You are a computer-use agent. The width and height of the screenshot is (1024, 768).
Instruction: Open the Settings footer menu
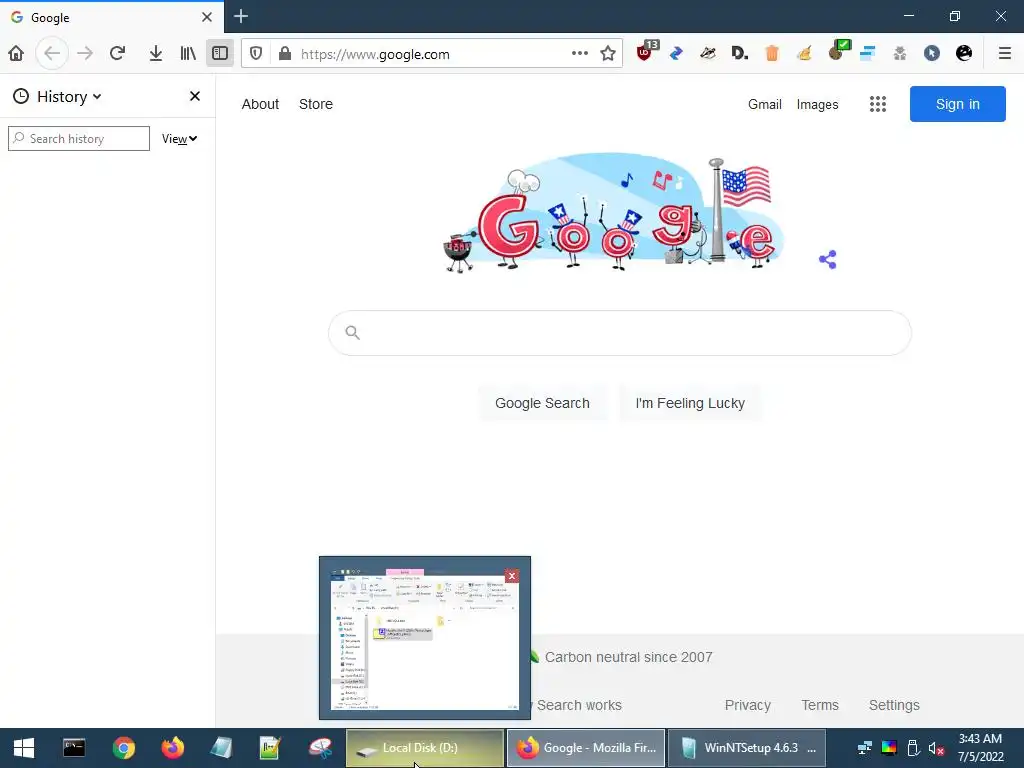(x=894, y=705)
